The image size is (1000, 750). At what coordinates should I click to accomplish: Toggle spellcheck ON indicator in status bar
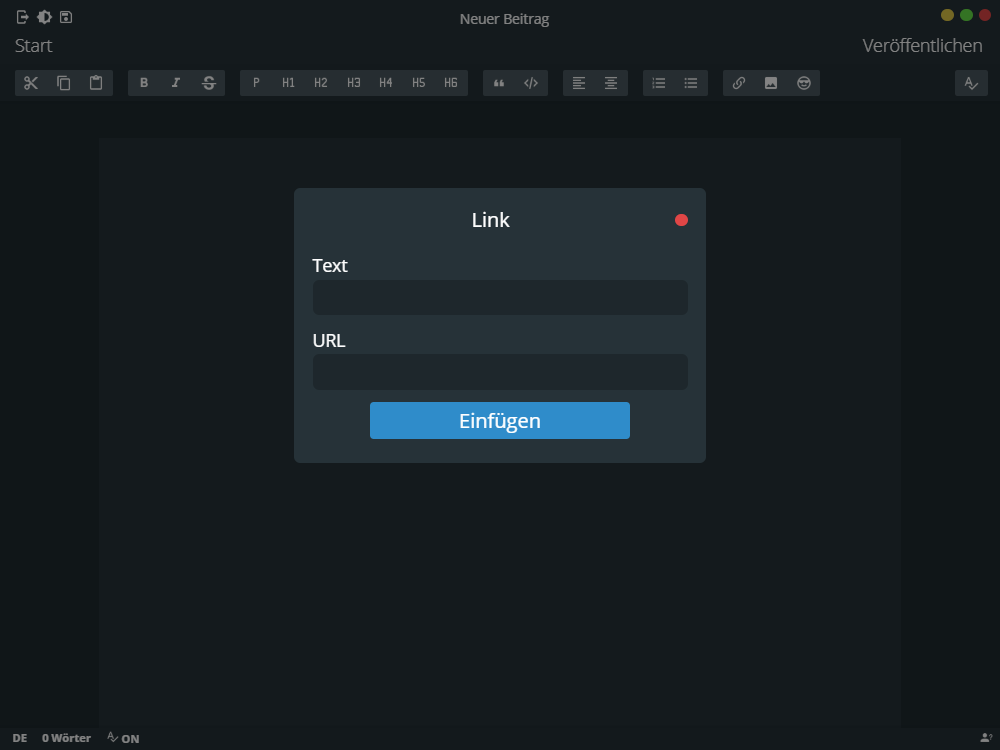(123, 738)
